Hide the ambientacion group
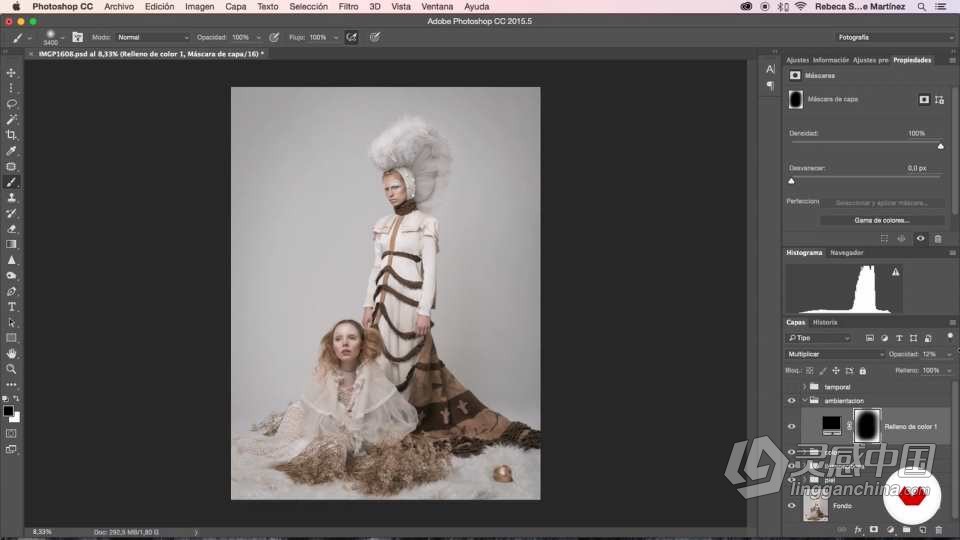 tap(791, 400)
